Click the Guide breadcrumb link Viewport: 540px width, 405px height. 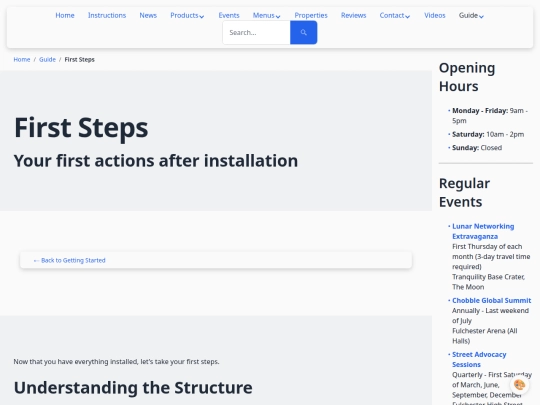[47, 60]
